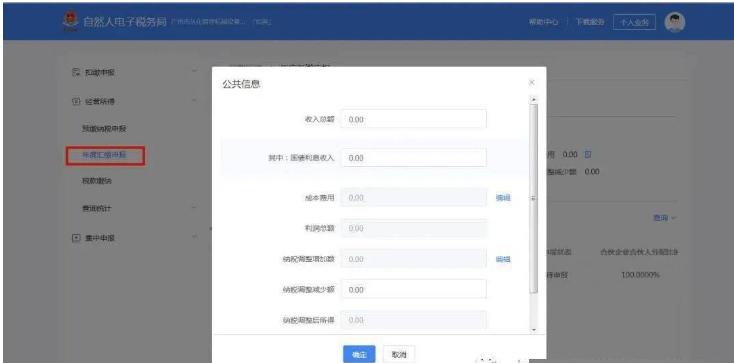The width and height of the screenshot is (734, 363).
Task: Open 下载服务 in the header
Action: [x=590, y=22]
